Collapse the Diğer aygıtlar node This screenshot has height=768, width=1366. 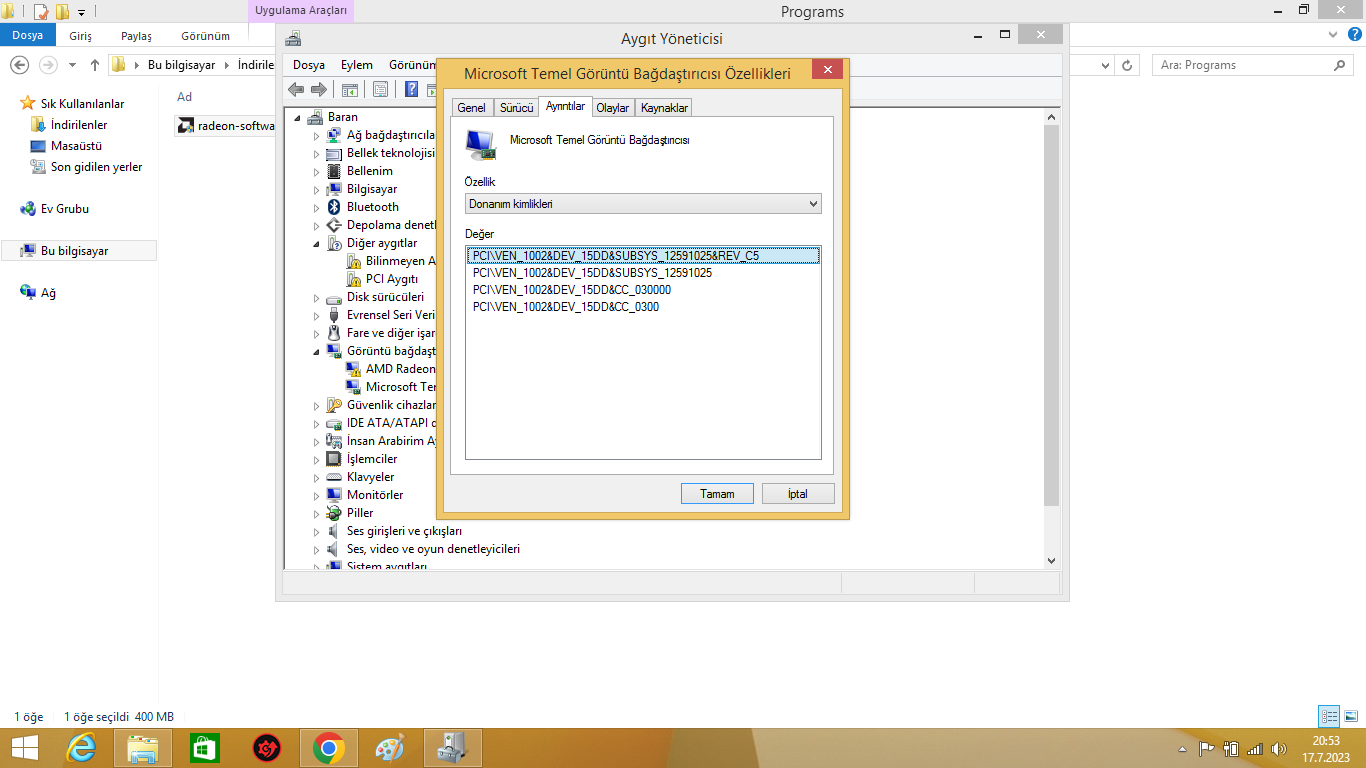317,244
